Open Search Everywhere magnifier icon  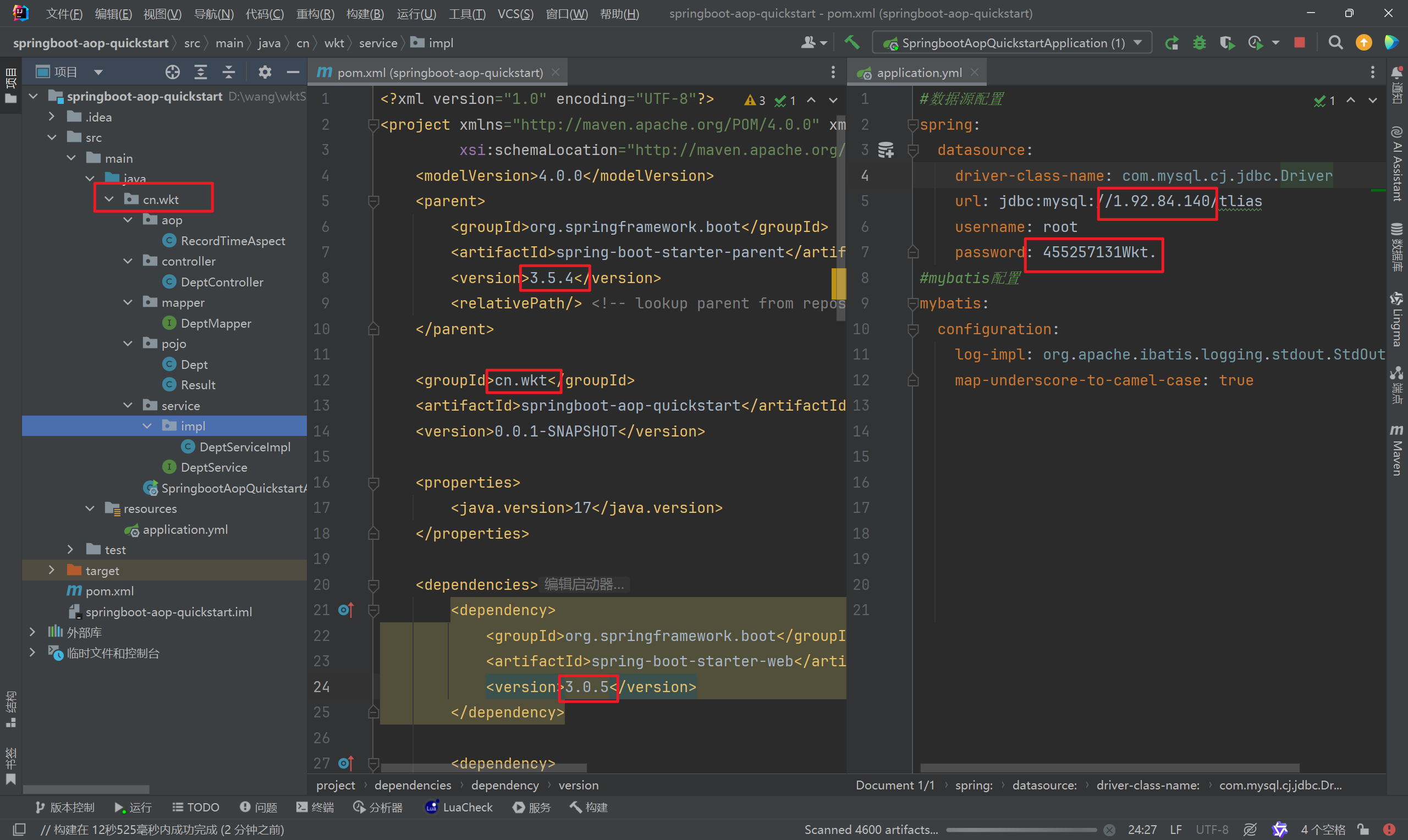1335,43
